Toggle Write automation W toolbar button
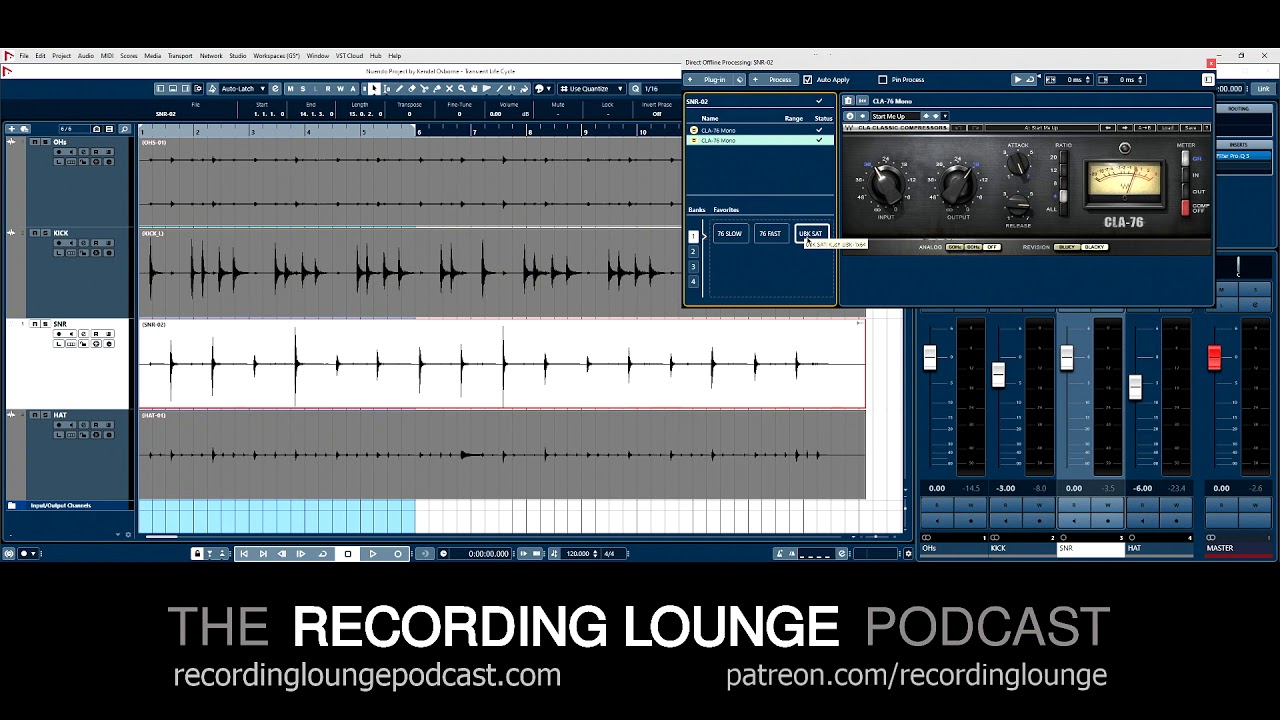The width and height of the screenshot is (1280, 720). pyautogui.click(x=339, y=89)
